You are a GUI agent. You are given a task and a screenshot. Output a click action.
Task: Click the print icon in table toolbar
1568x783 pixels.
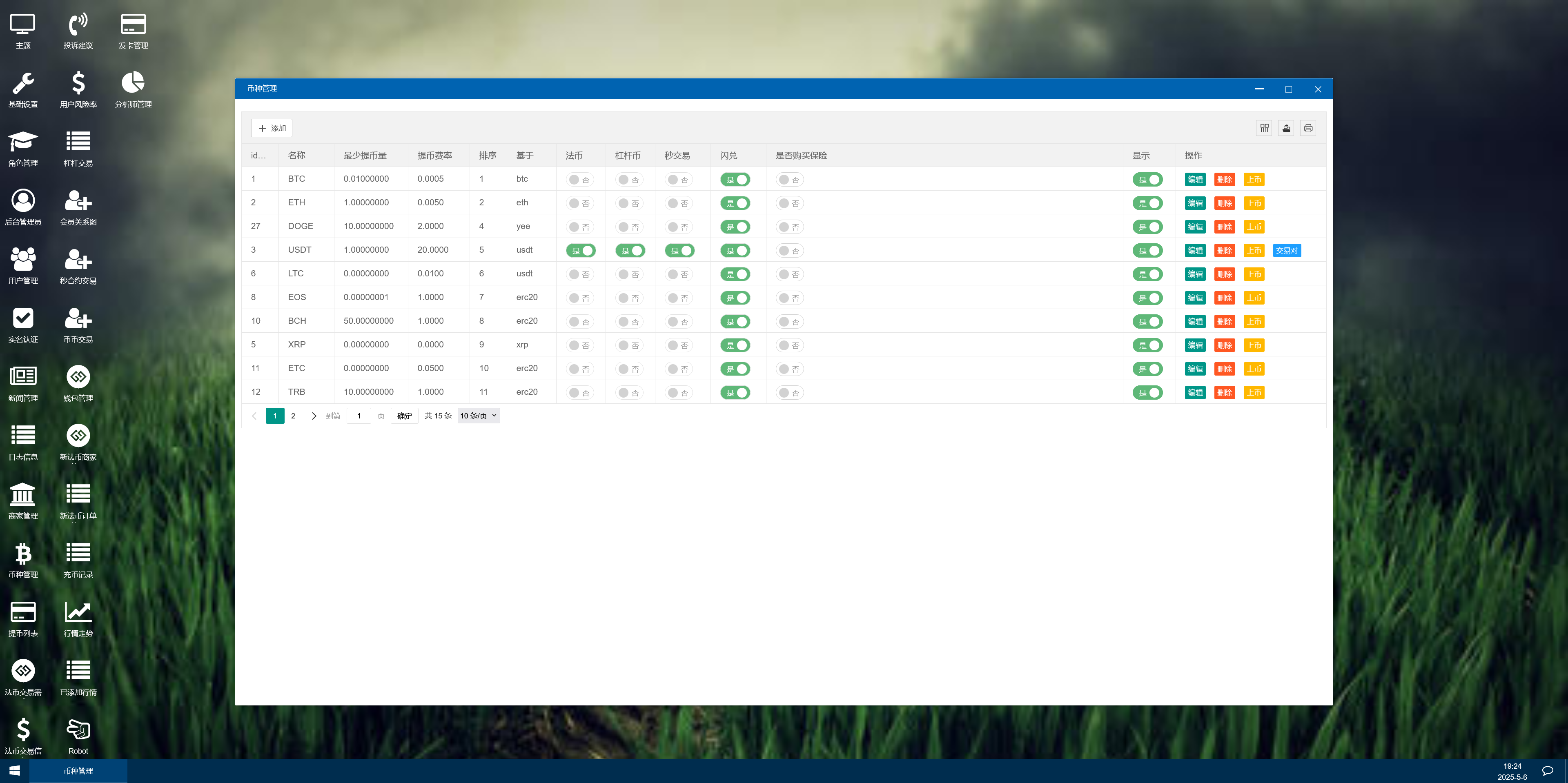click(1308, 128)
